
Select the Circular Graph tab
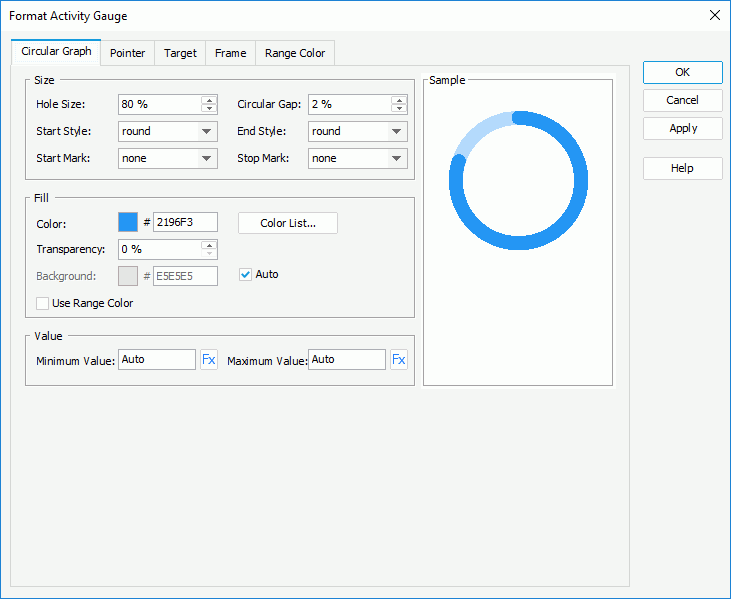(x=56, y=51)
